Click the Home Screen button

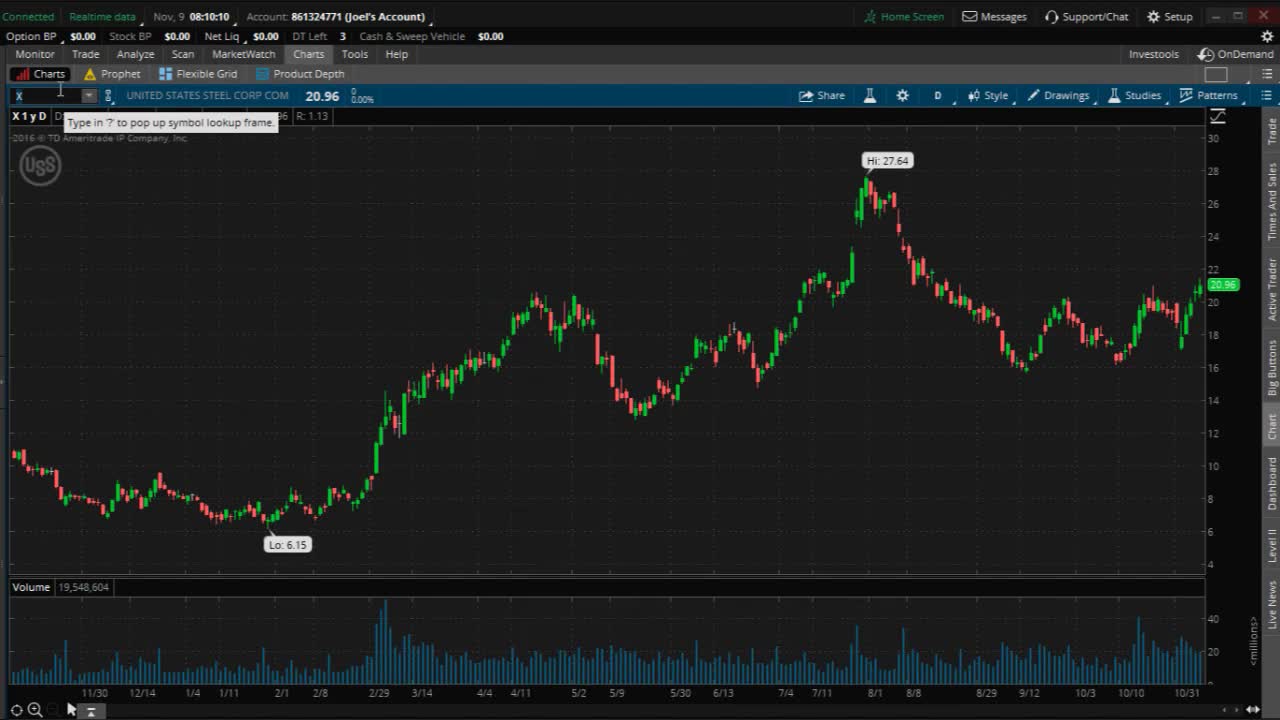tap(904, 17)
